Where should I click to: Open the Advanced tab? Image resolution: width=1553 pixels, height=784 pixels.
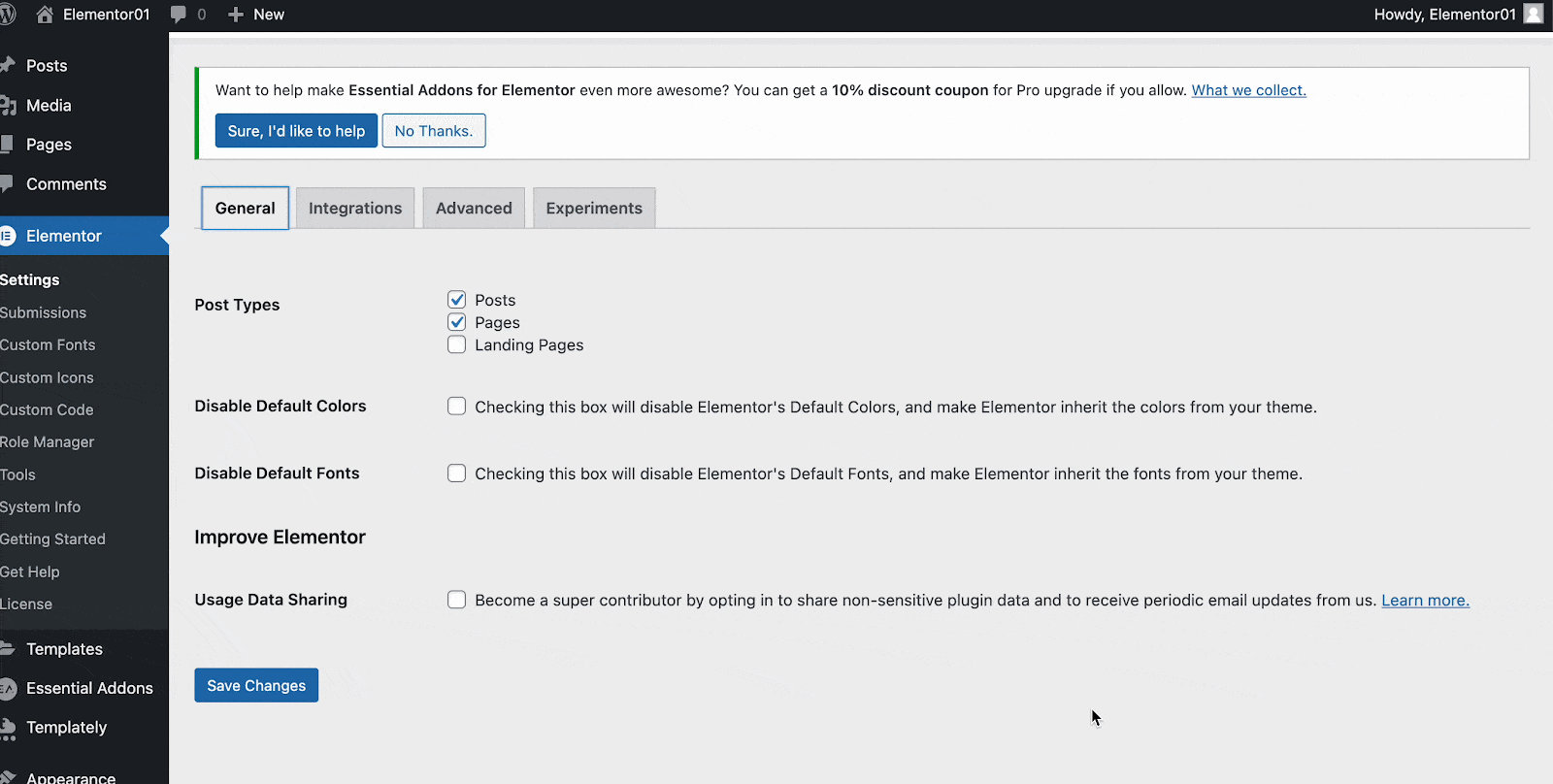click(474, 208)
